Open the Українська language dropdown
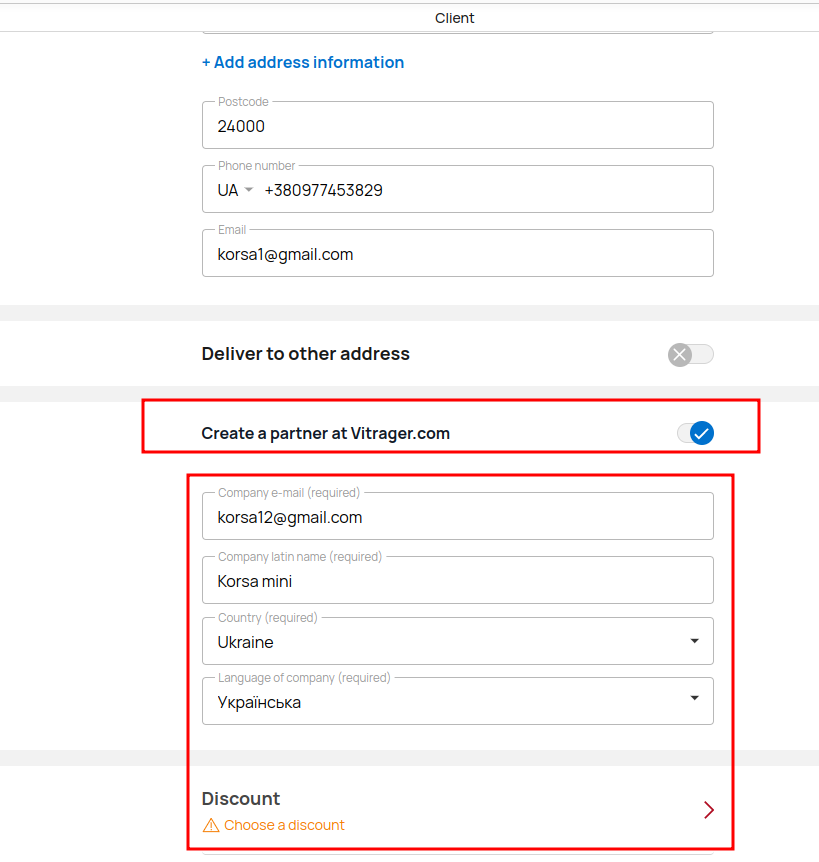 458,701
